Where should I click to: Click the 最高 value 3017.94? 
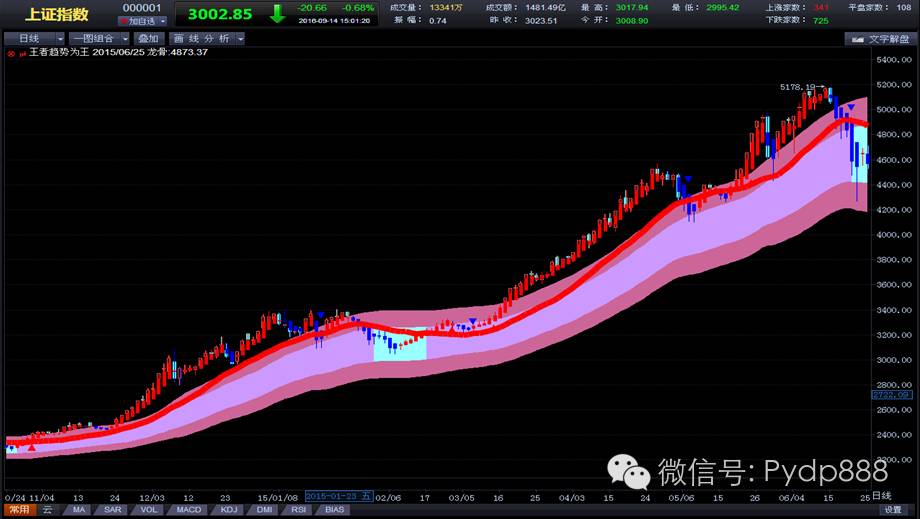pos(631,8)
